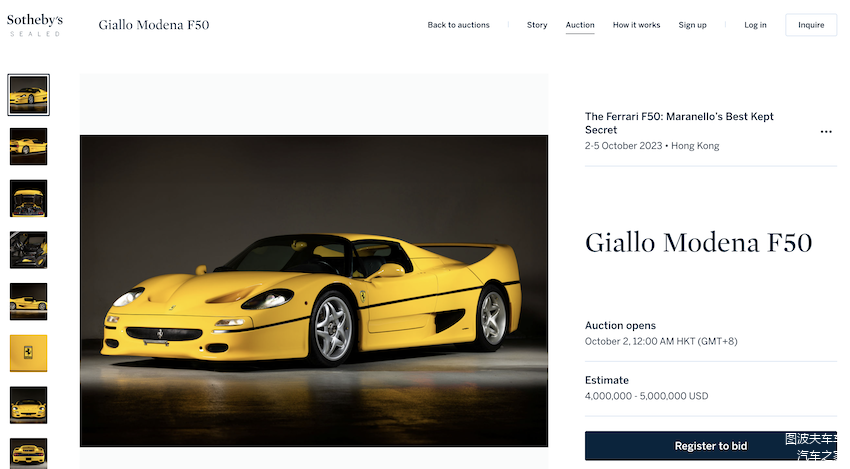Open the How it works section

pos(636,25)
